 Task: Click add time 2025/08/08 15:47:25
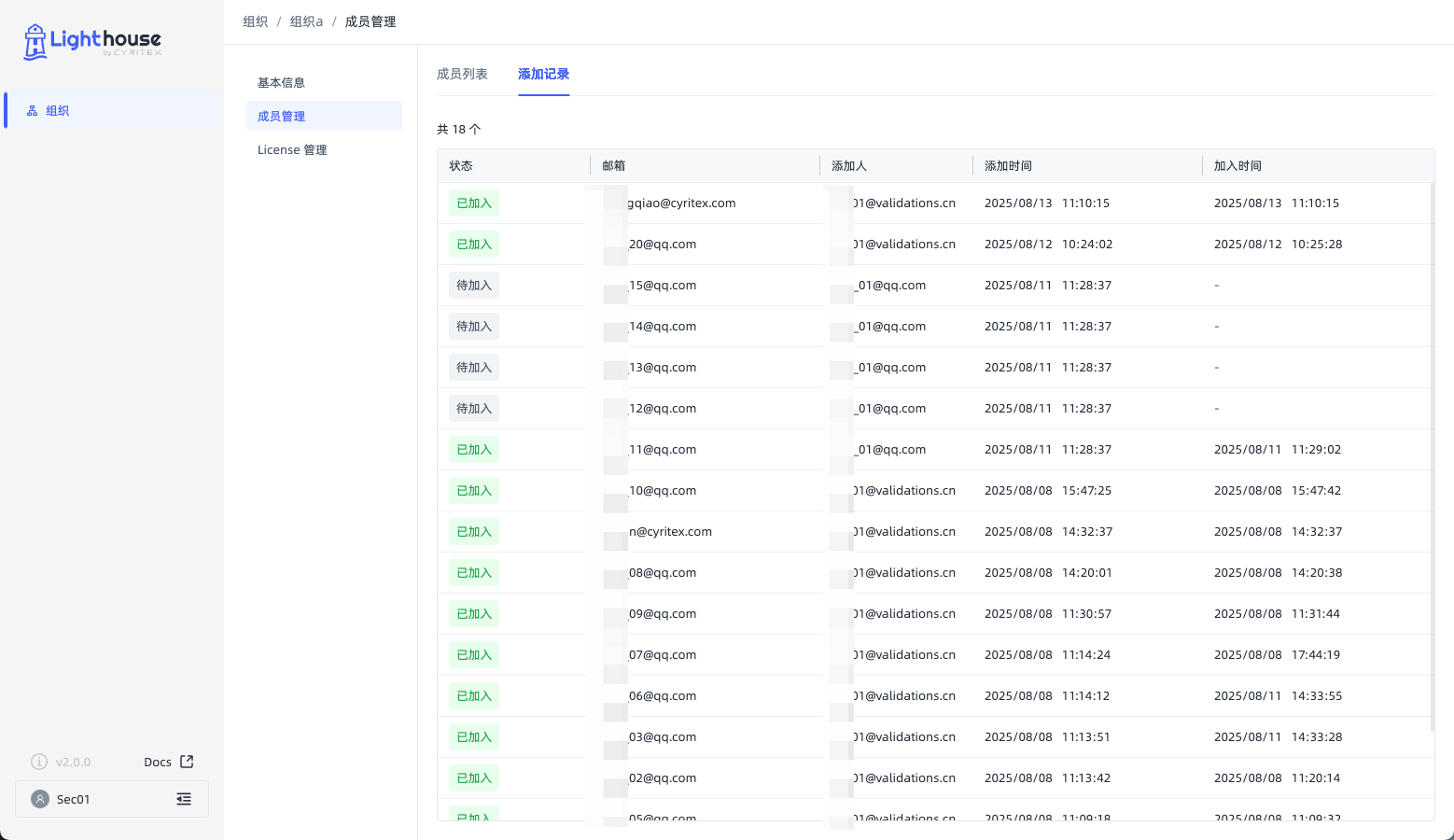pyautogui.click(x=1048, y=490)
